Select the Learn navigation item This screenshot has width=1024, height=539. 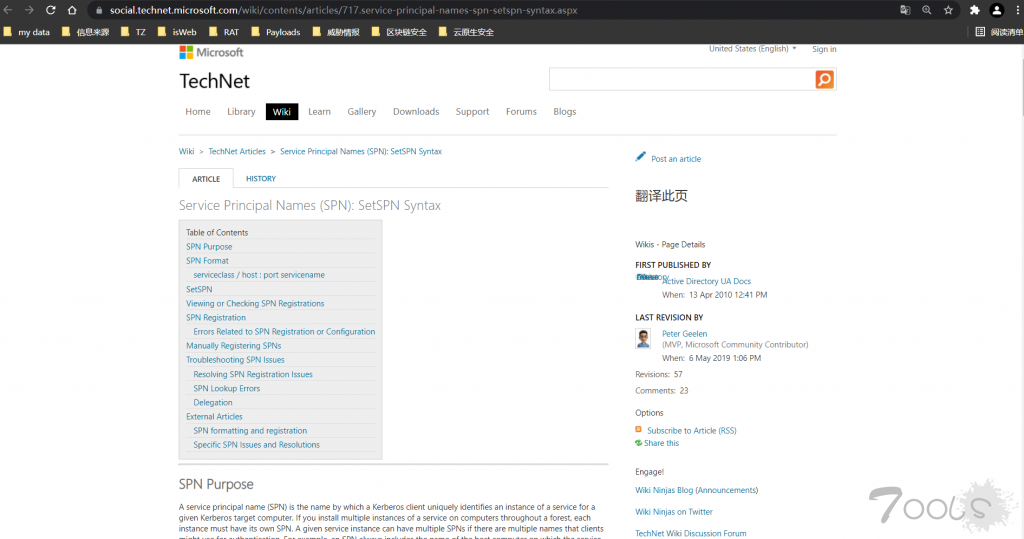tap(319, 112)
